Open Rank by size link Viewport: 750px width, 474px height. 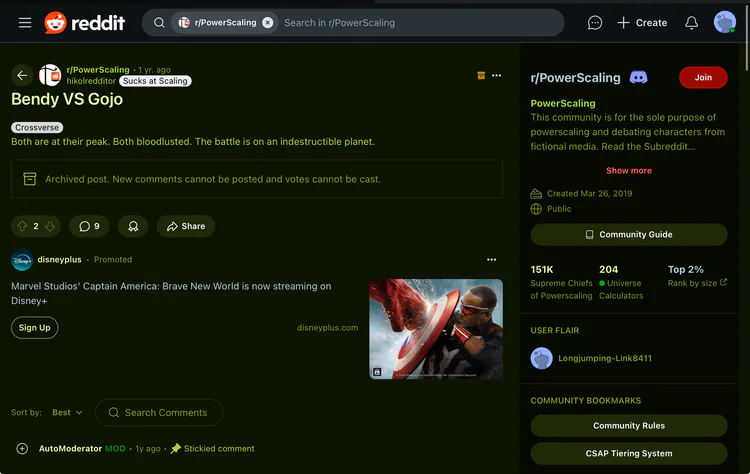(697, 283)
